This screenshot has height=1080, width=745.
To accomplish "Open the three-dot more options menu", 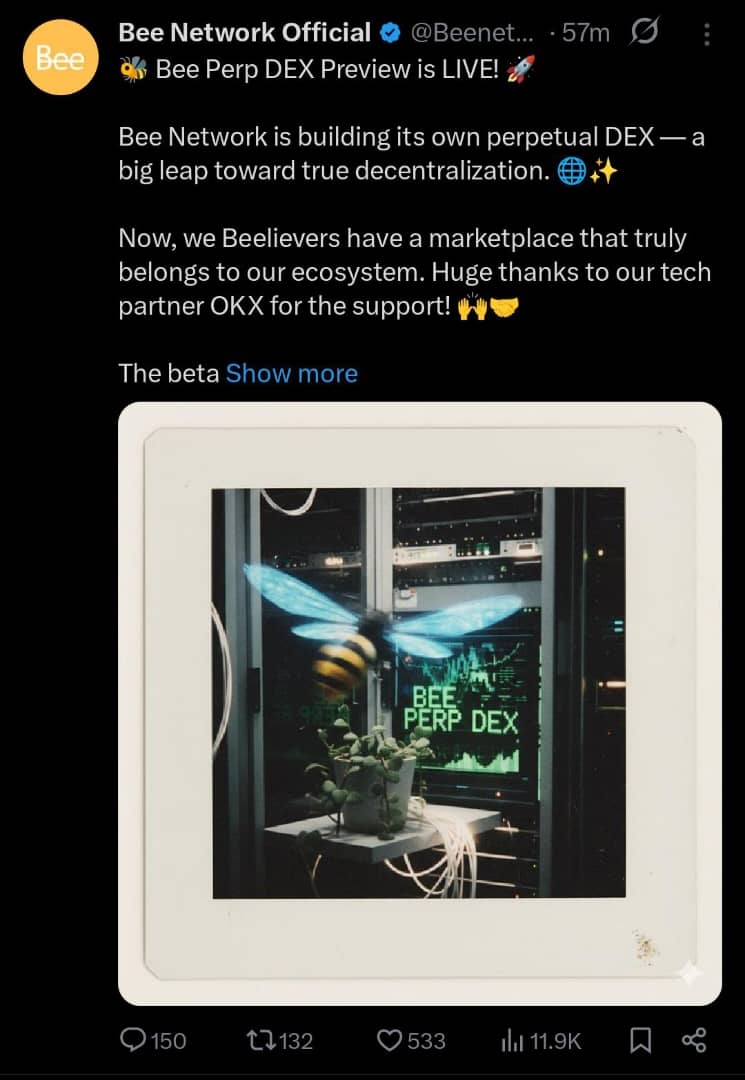I will (x=706, y=34).
